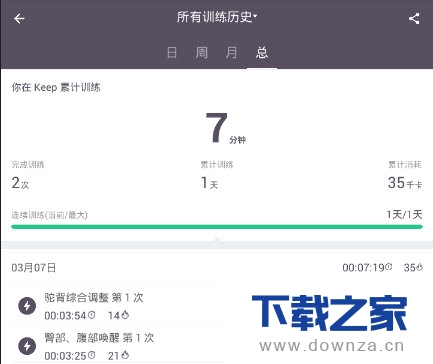Image resolution: width=433 pixels, height=364 pixels.
Task: Open the 所有训练历史 dropdown
Action: pyautogui.click(x=217, y=17)
